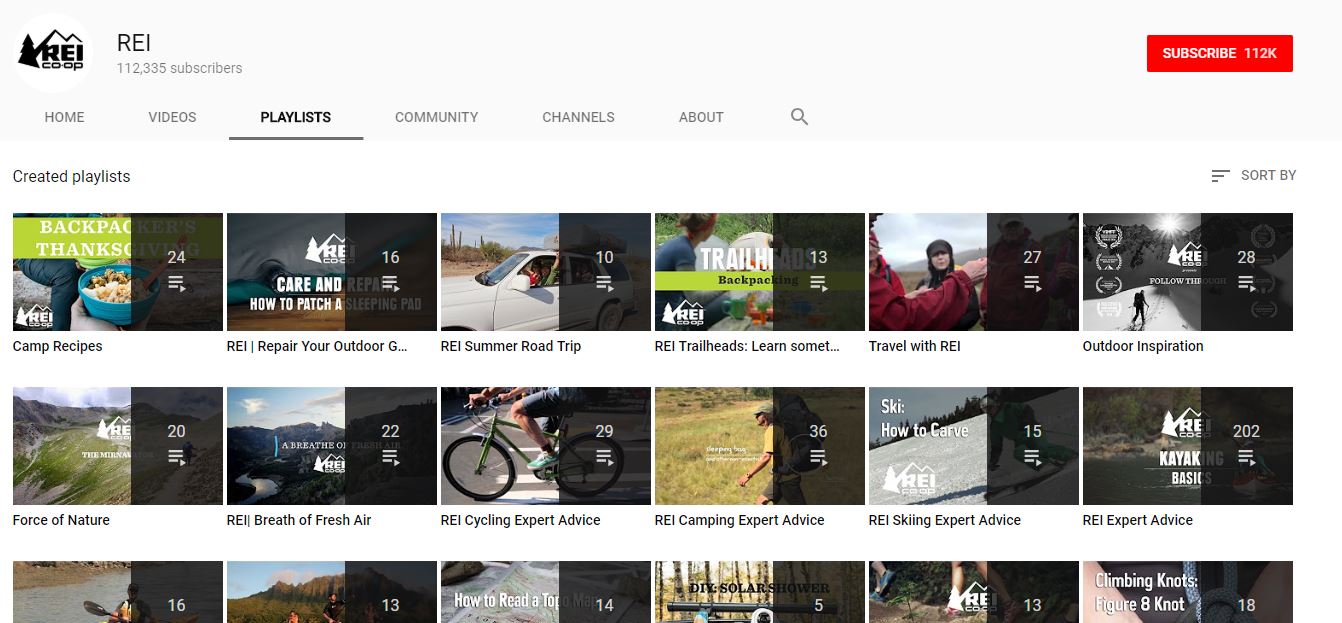Open the REI Summer Road Trip title
This screenshot has height=623, width=1342.
(x=510, y=346)
